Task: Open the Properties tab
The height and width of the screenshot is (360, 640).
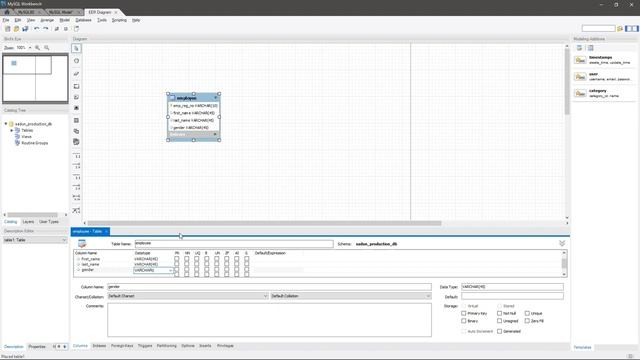Action: 37,347
